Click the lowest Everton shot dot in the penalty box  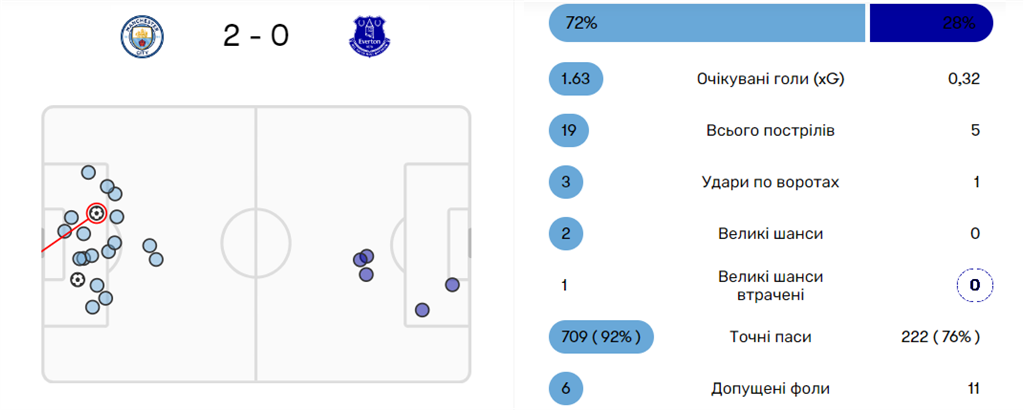(422, 309)
